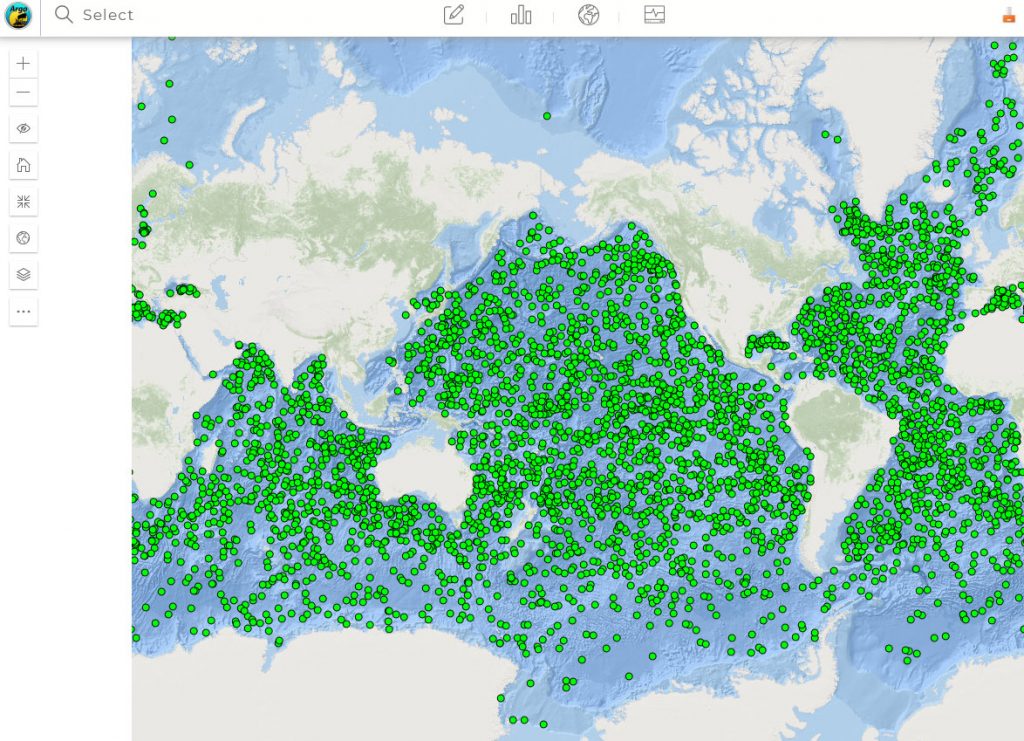Click the Select search field
The image size is (1024, 741).
pos(108,15)
